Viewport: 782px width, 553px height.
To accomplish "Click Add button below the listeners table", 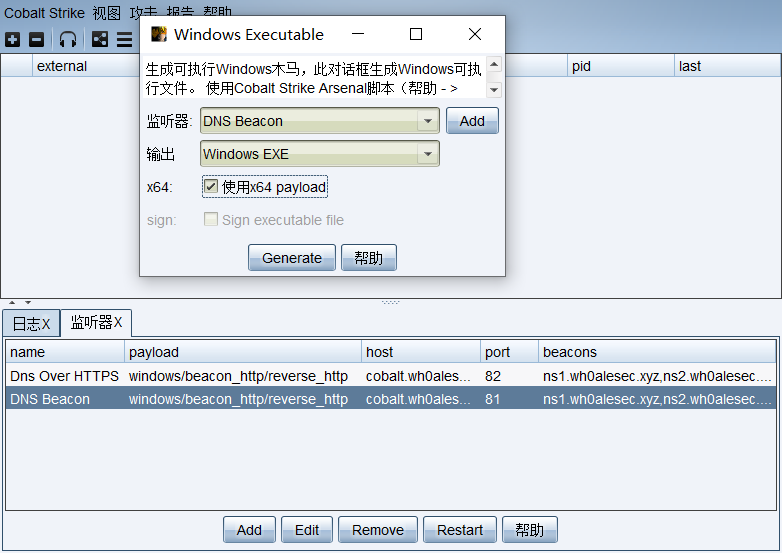I will (x=249, y=530).
